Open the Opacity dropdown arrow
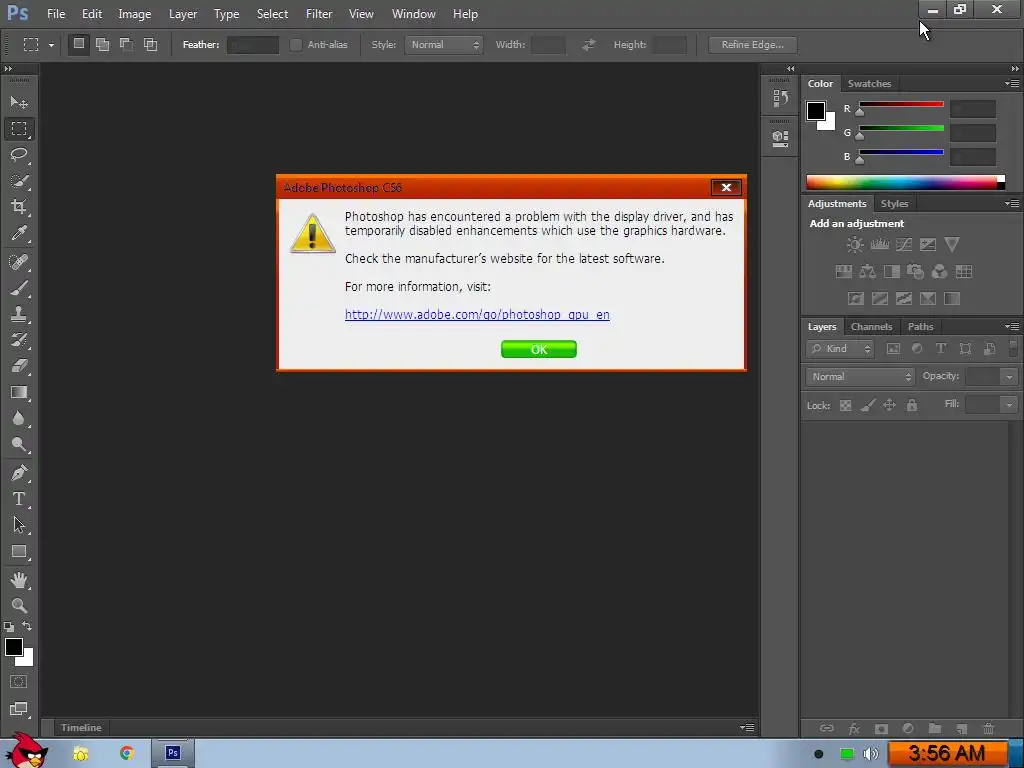Screen dimensions: 1024x768 click(x=1009, y=377)
